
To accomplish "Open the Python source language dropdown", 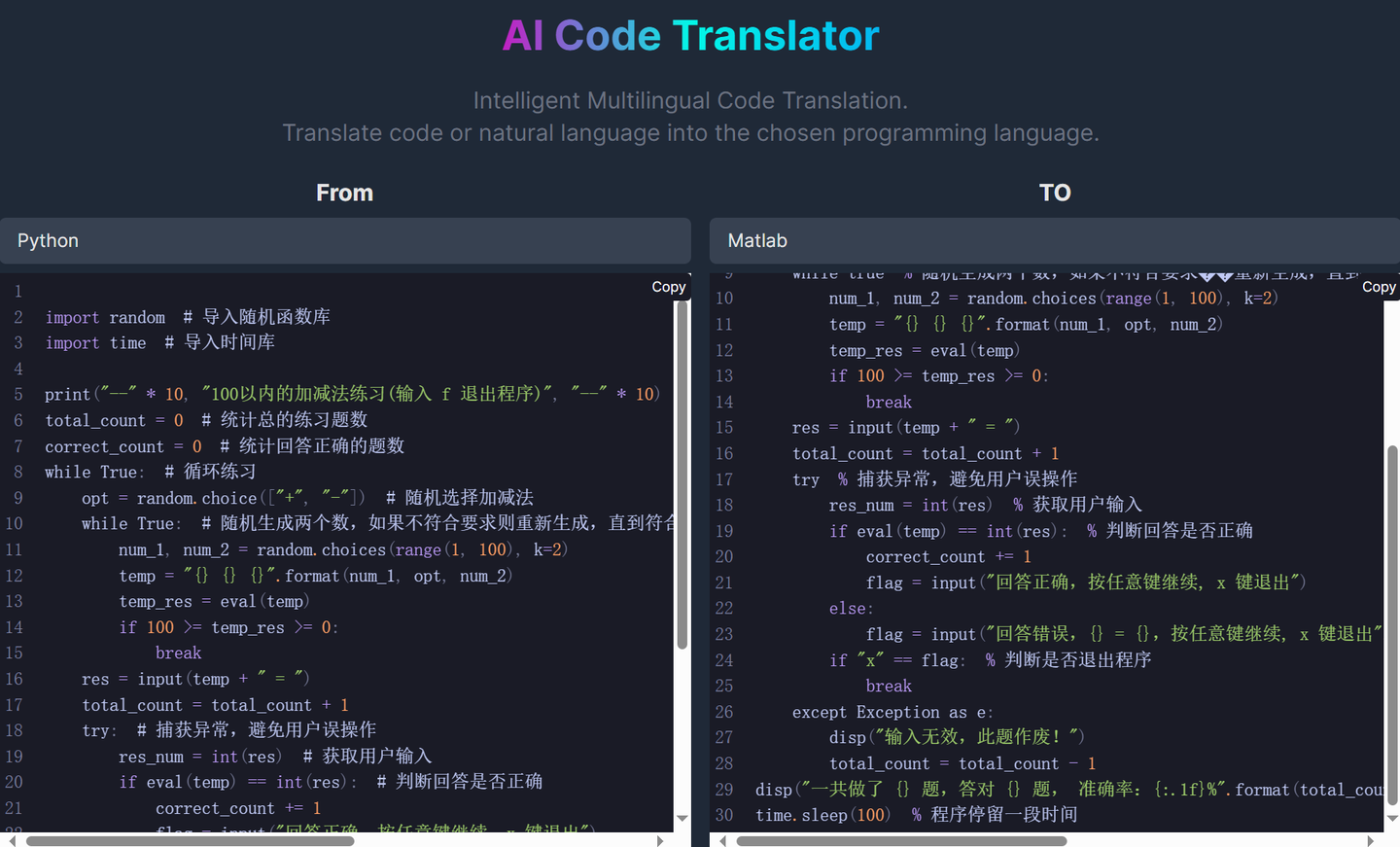I will pyautogui.click(x=345, y=240).
